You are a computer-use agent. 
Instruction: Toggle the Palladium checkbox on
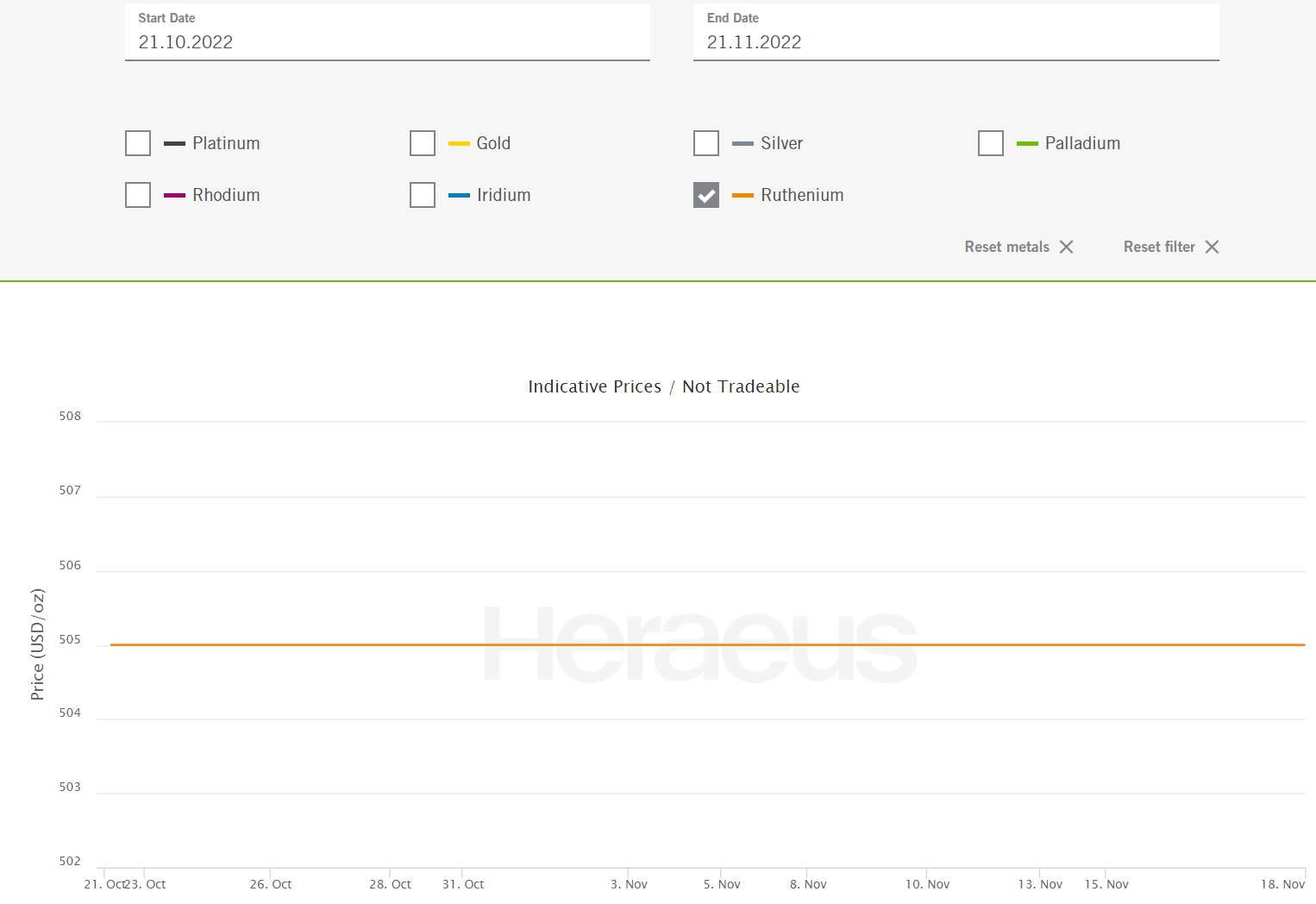pos(991,143)
